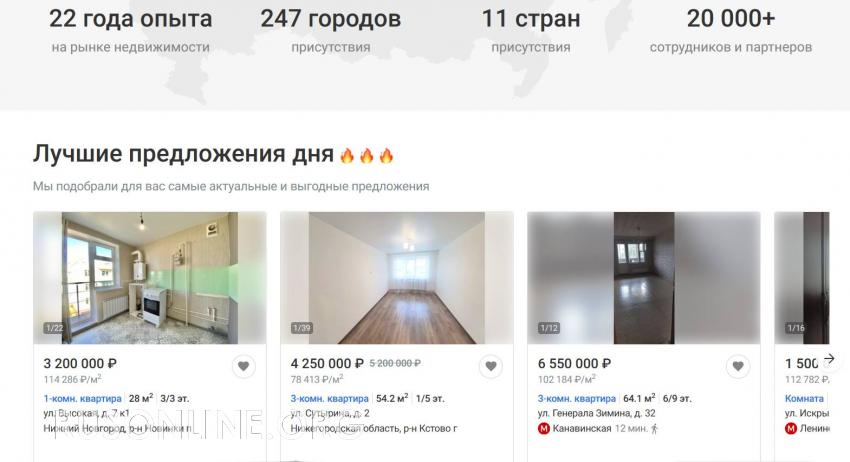Add 6 550 000 ₽ apartment to favorites
The image size is (850, 462).
(x=738, y=367)
